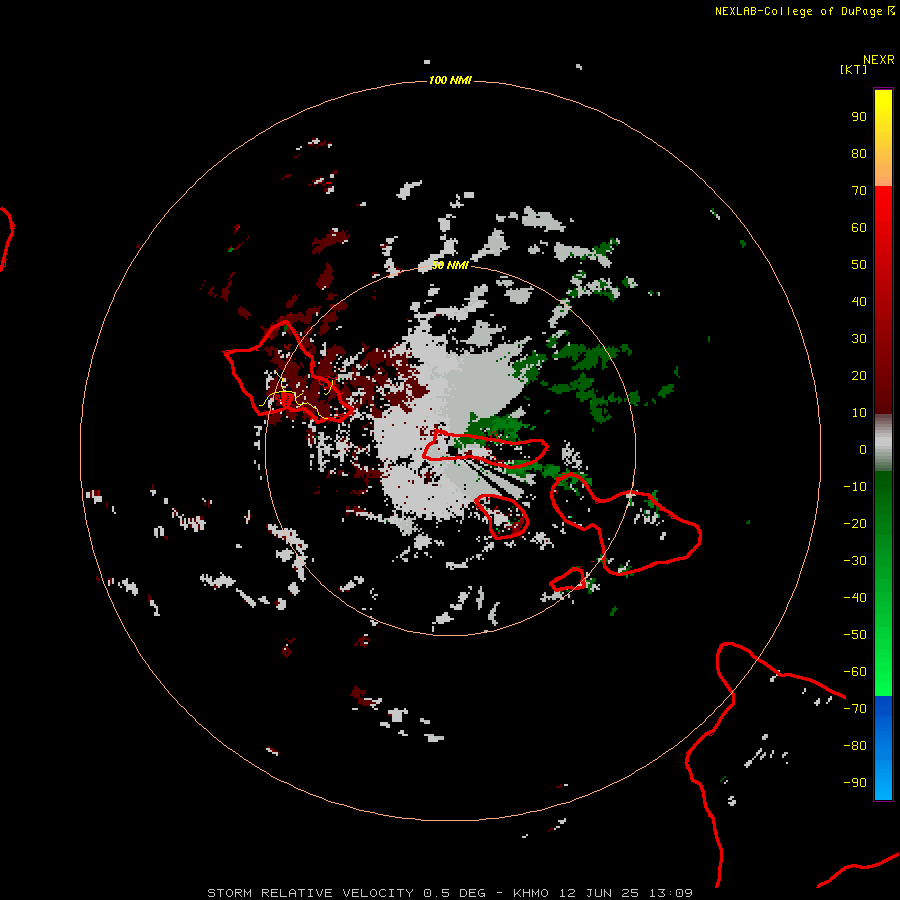
Task: Click the 13:09 timestamp in caption
Action: pos(671,893)
